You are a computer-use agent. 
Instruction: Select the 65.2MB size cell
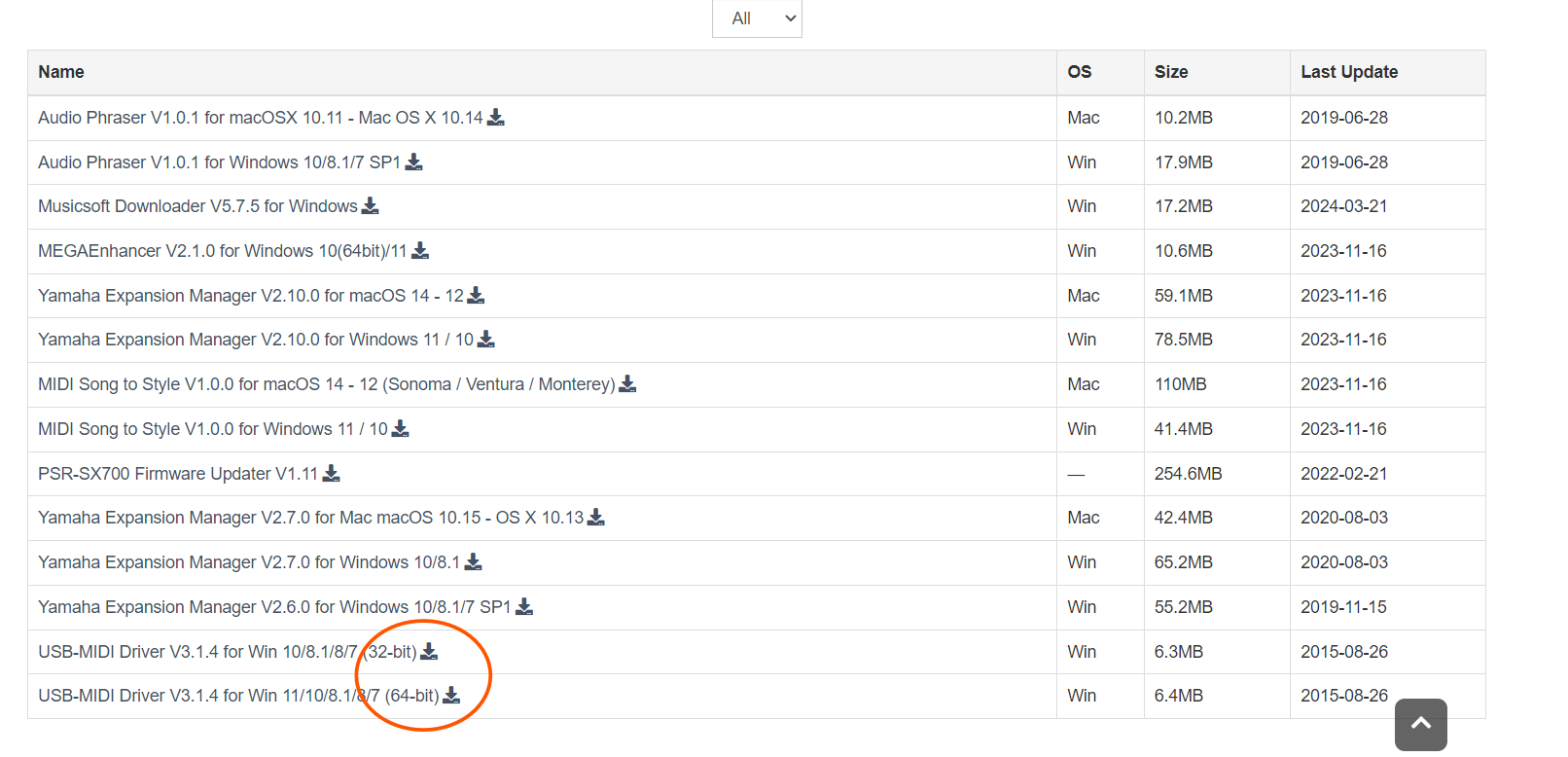(x=1217, y=562)
